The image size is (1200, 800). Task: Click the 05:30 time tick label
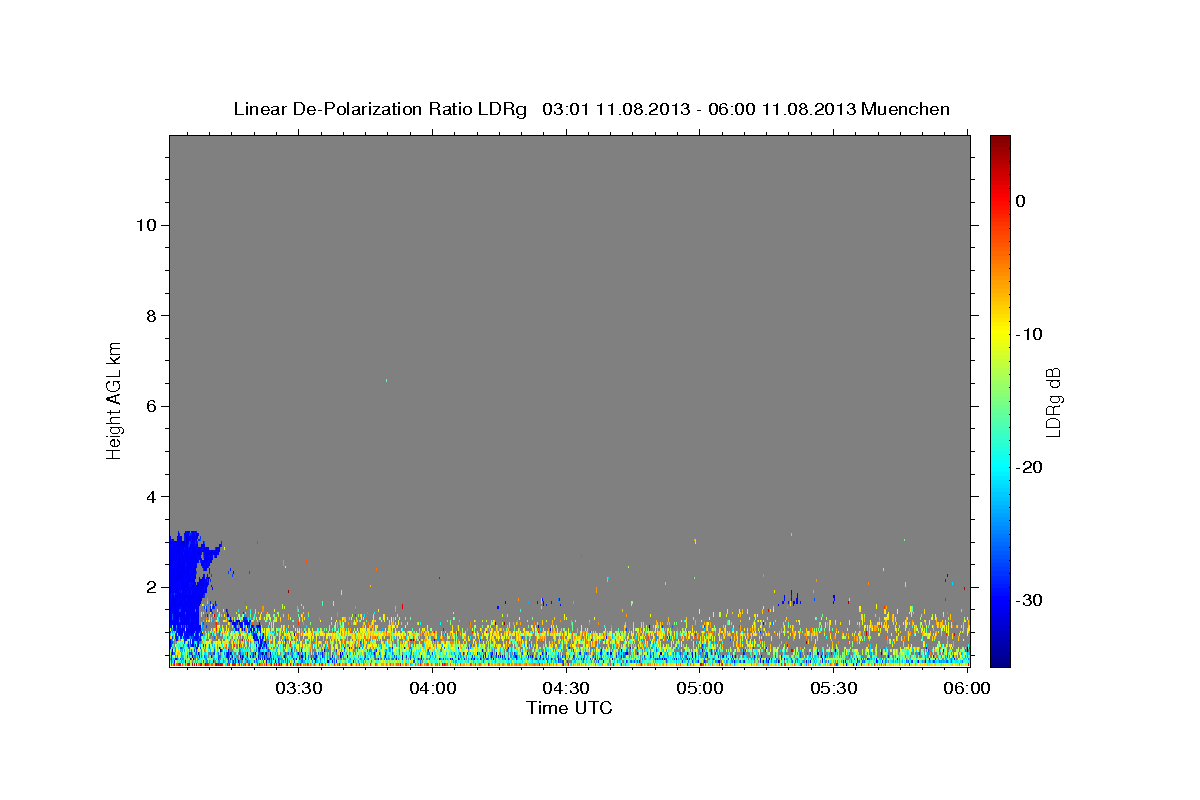tap(833, 688)
